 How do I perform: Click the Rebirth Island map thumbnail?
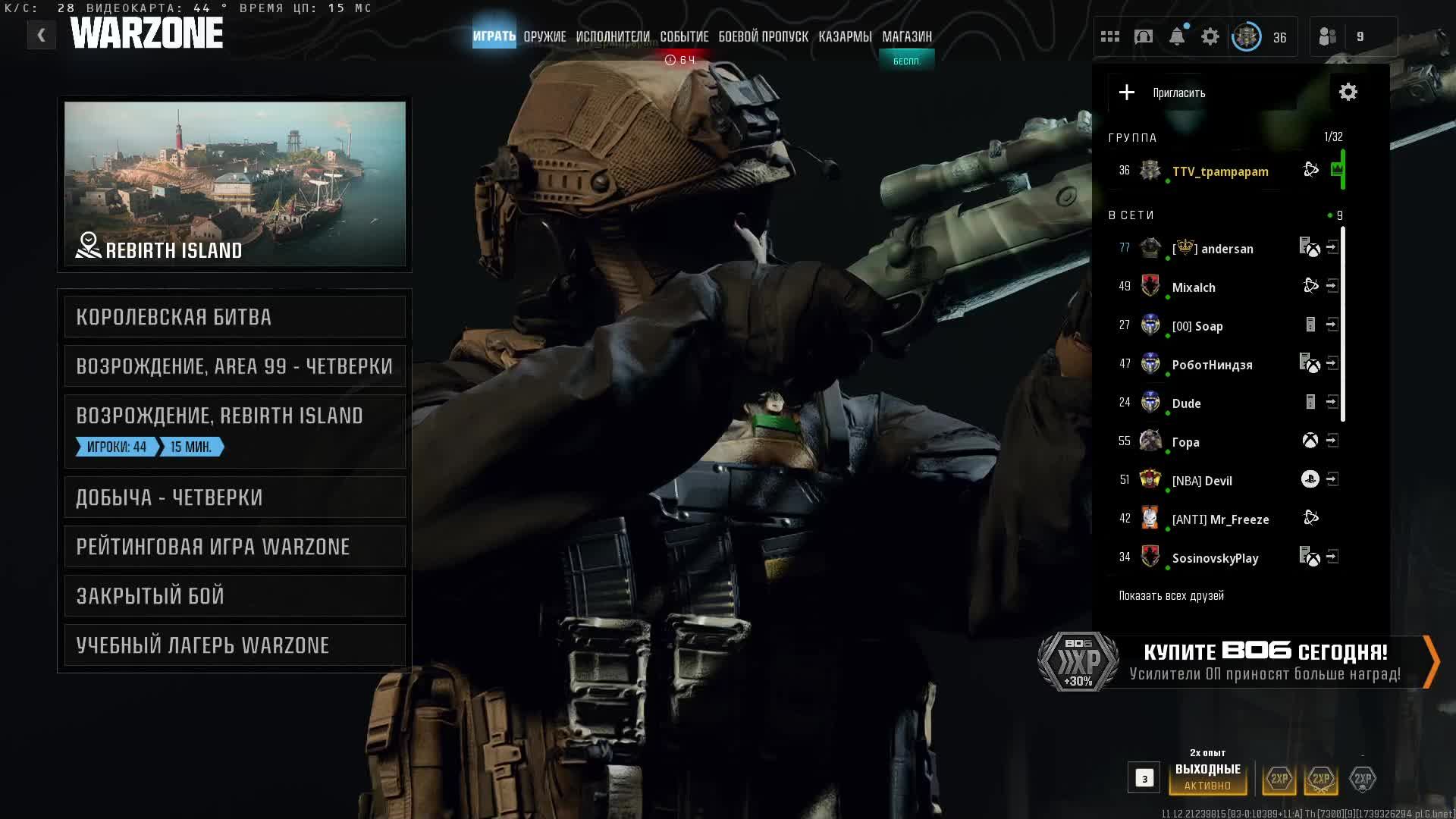235,184
